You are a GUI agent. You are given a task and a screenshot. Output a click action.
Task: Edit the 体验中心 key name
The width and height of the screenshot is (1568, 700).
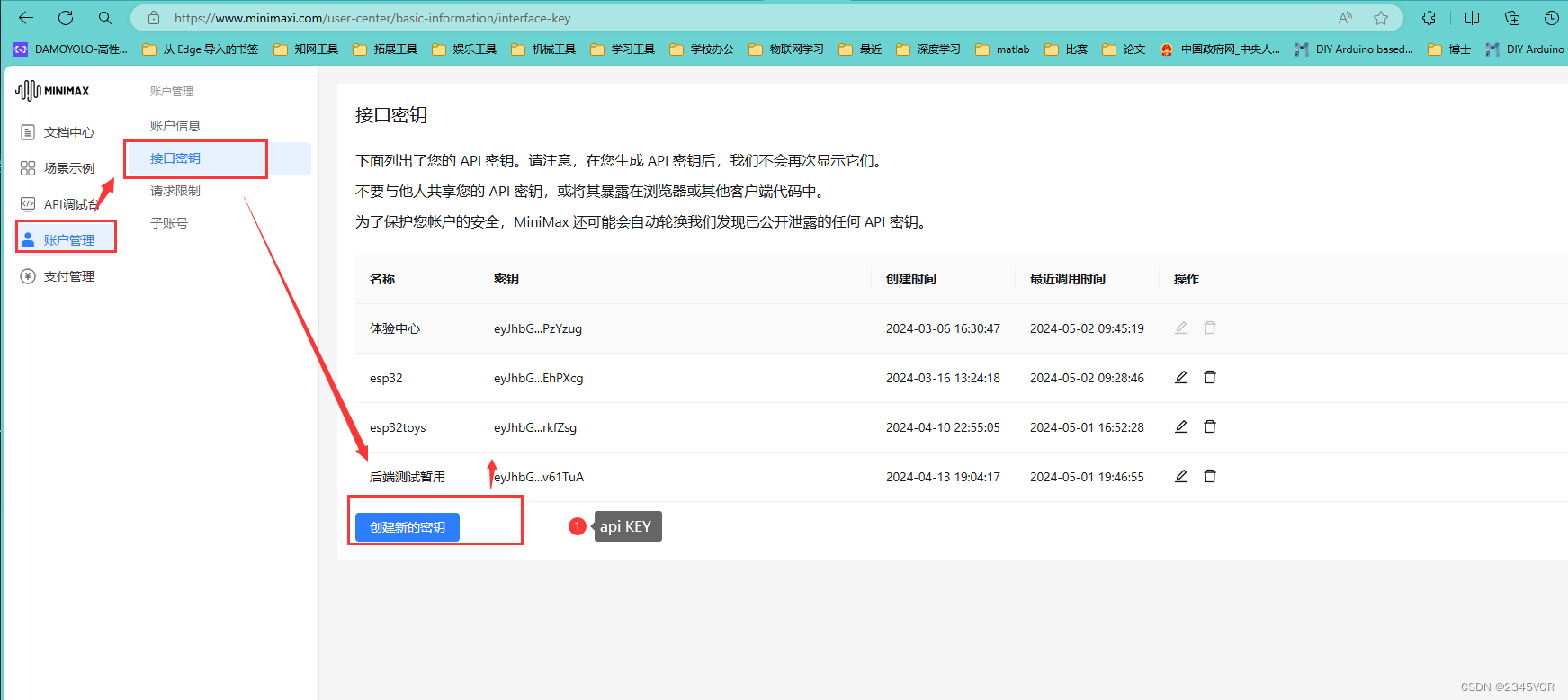tap(1181, 328)
